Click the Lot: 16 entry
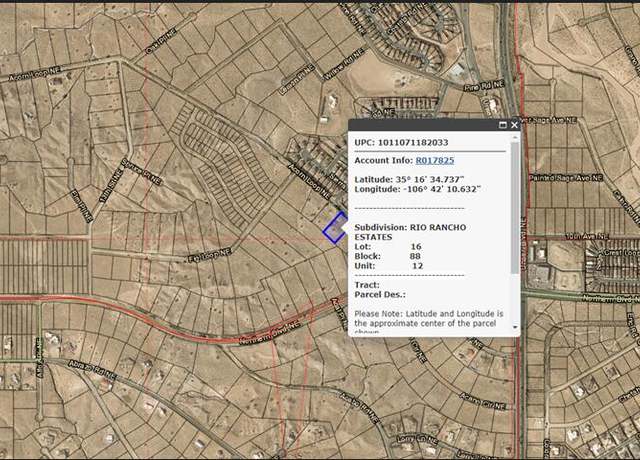The height and width of the screenshot is (460, 640). pos(388,247)
